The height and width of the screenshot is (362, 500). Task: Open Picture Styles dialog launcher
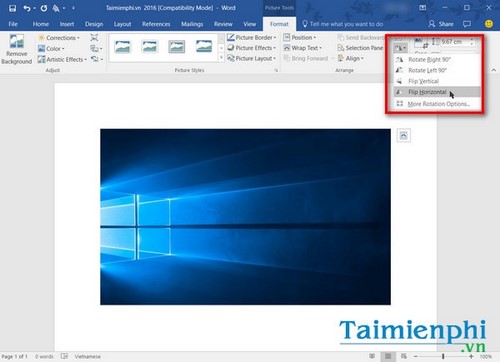pyautogui.click(x=276, y=70)
